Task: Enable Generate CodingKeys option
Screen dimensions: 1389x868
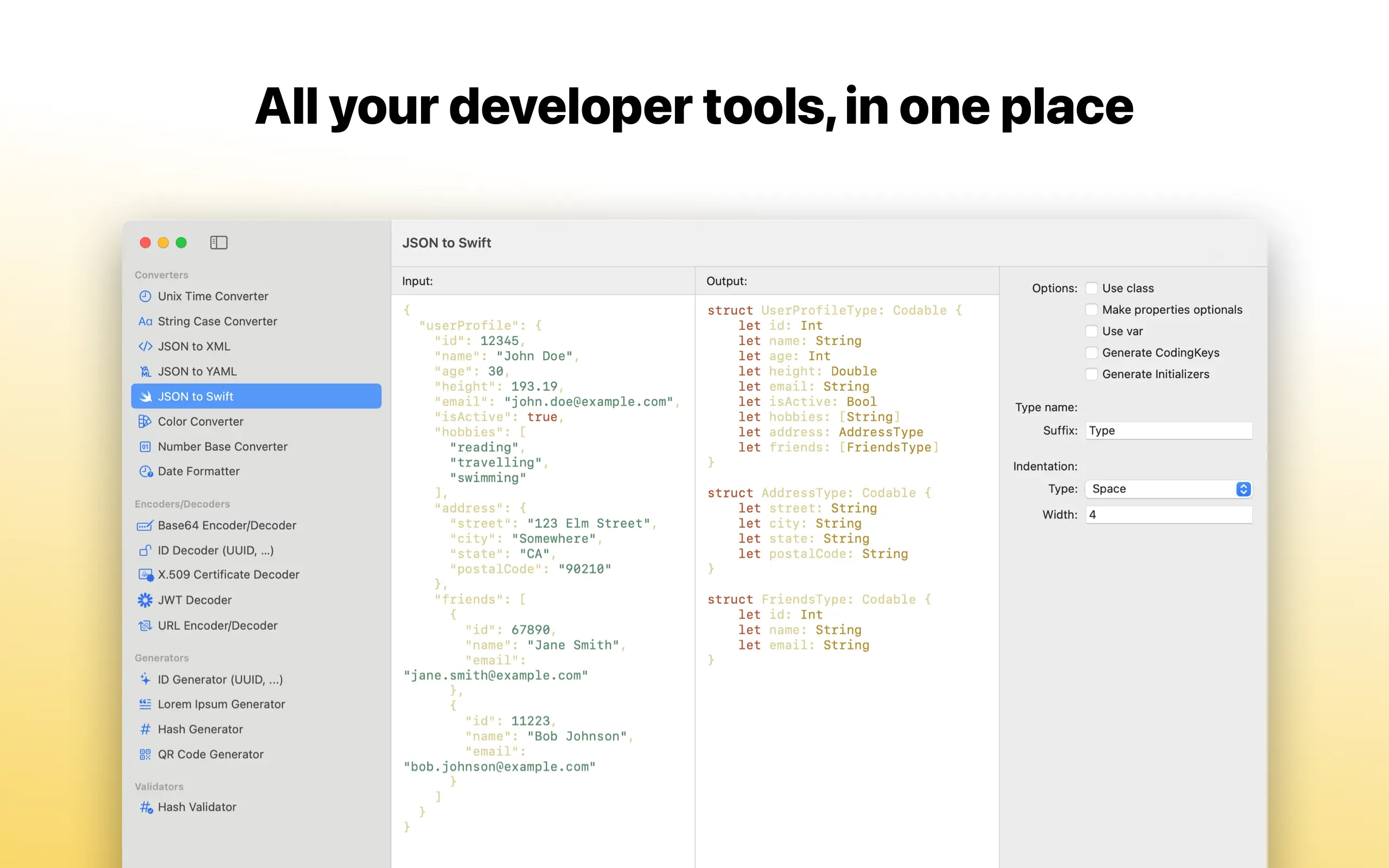Action: (1091, 353)
